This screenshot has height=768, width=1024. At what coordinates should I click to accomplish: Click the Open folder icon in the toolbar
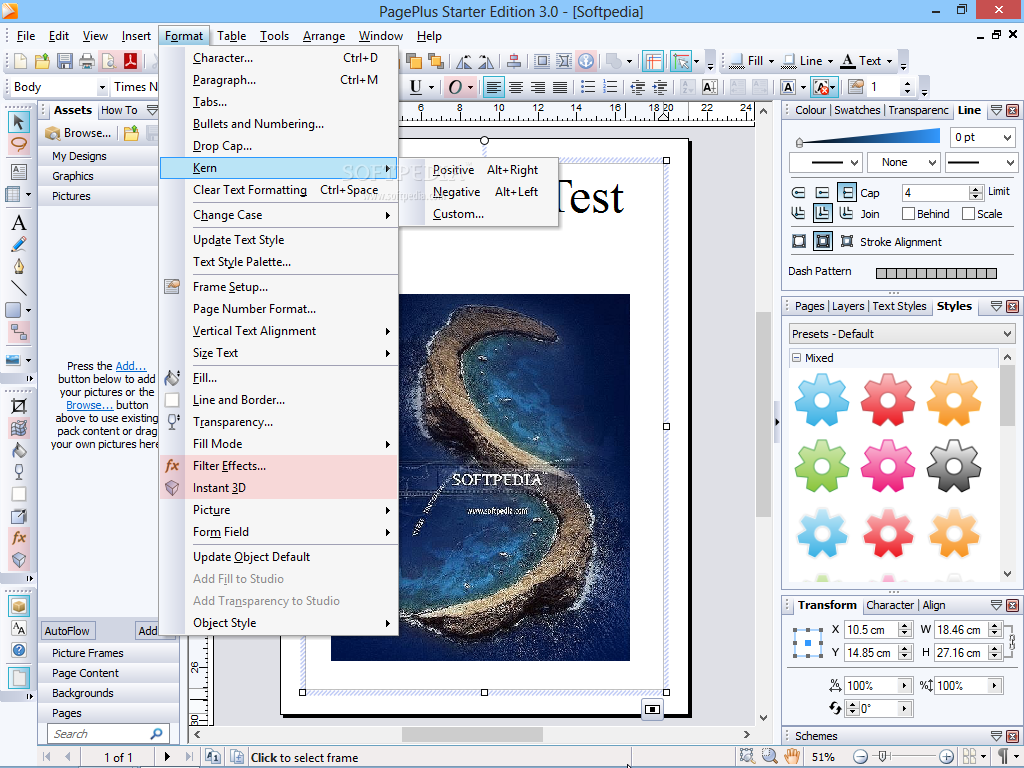pyautogui.click(x=42, y=61)
